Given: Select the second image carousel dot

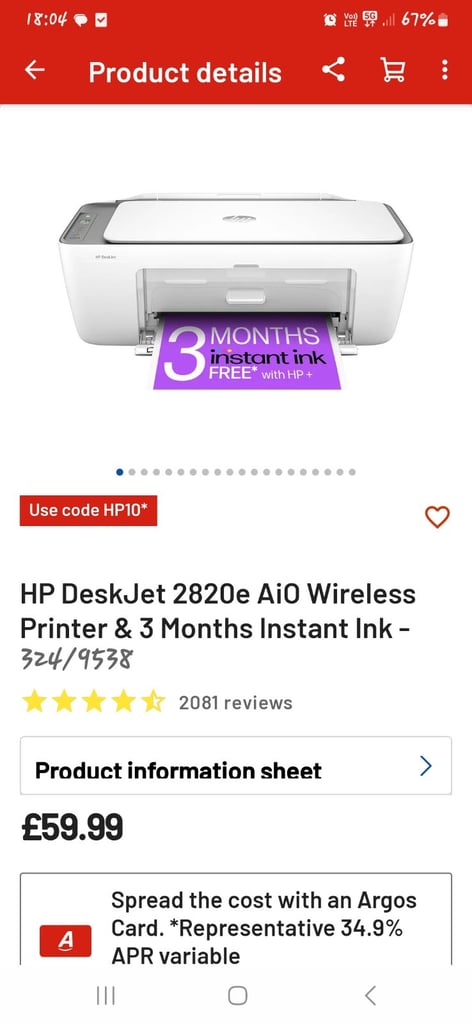Looking at the screenshot, I should (132, 472).
